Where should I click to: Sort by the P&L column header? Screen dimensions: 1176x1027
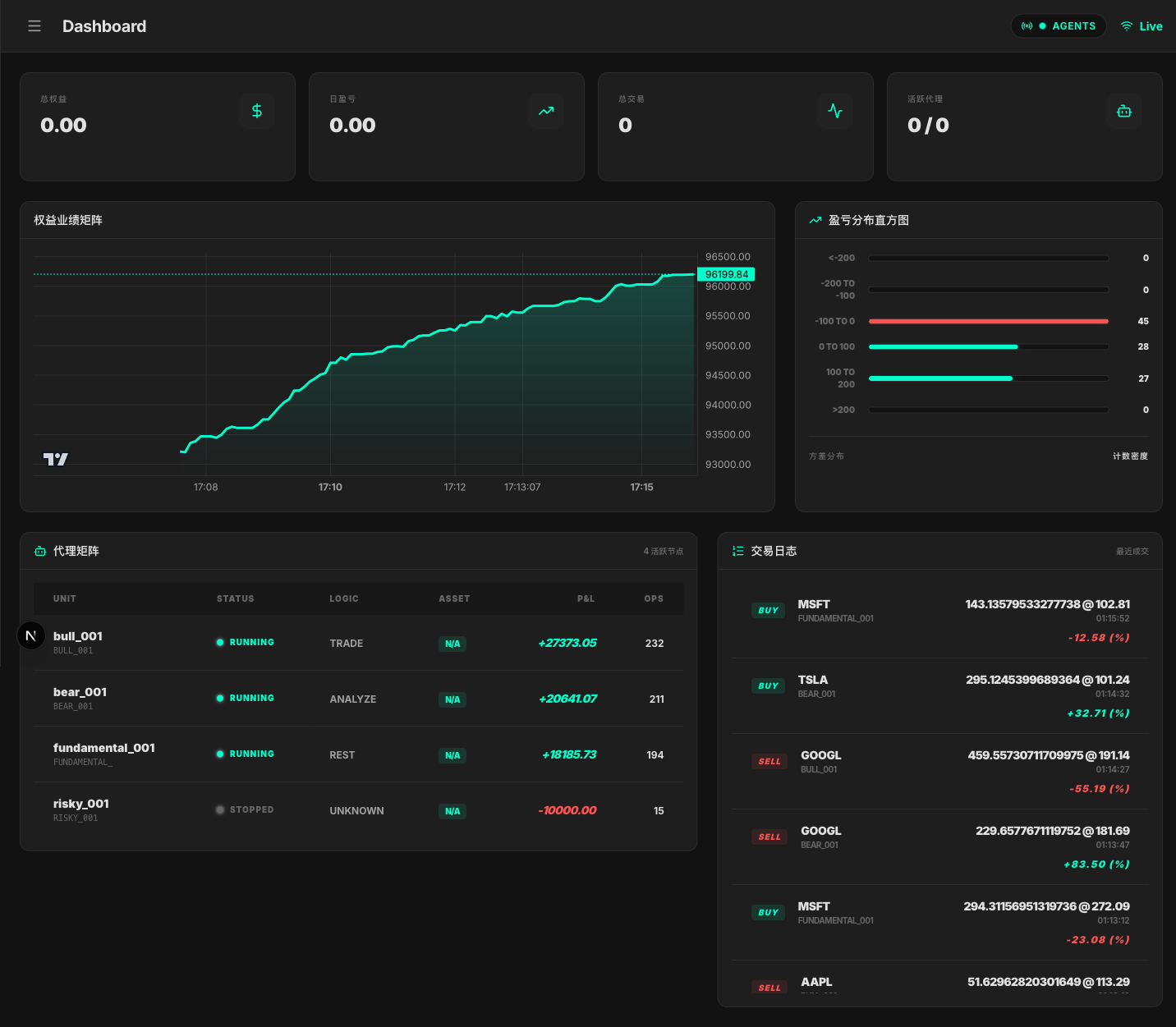(585, 598)
